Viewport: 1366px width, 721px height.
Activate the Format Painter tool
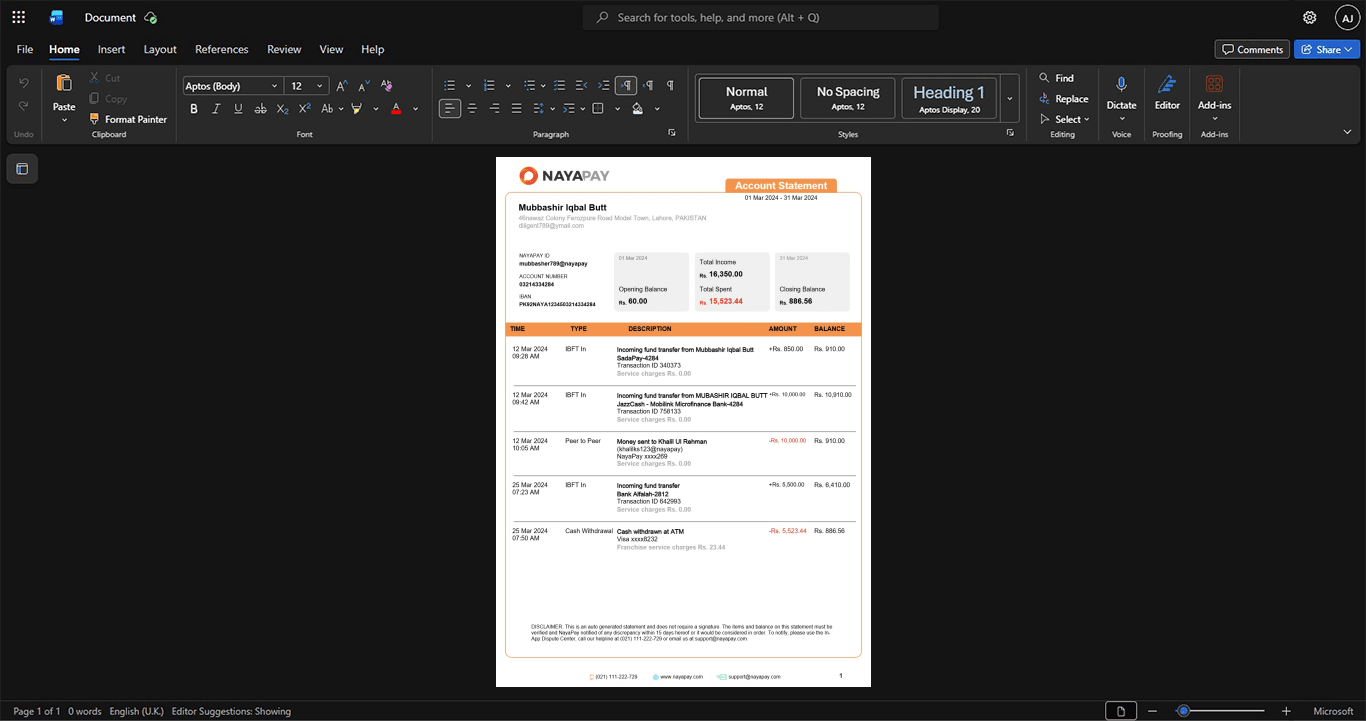128,119
